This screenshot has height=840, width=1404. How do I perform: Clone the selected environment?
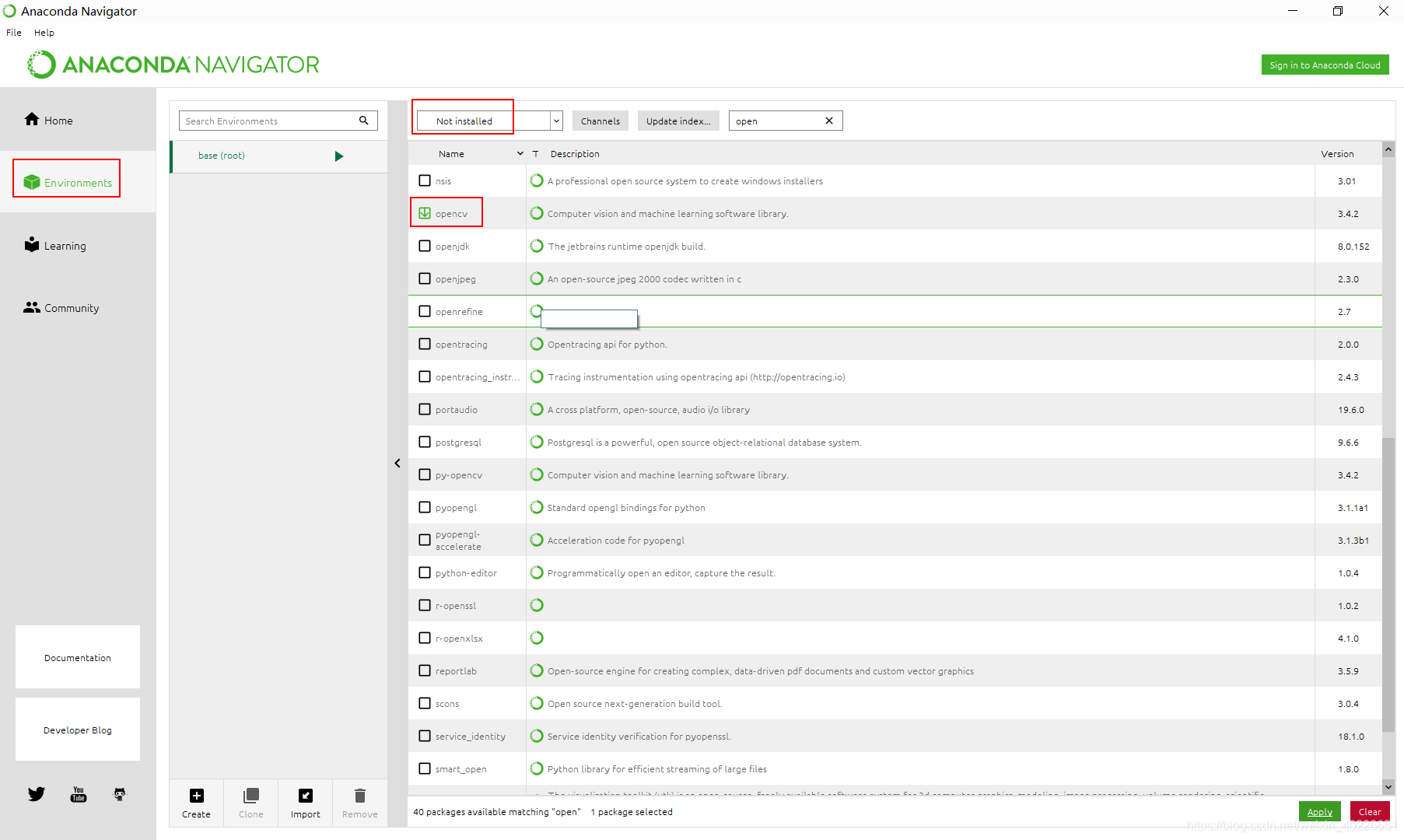(250, 803)
